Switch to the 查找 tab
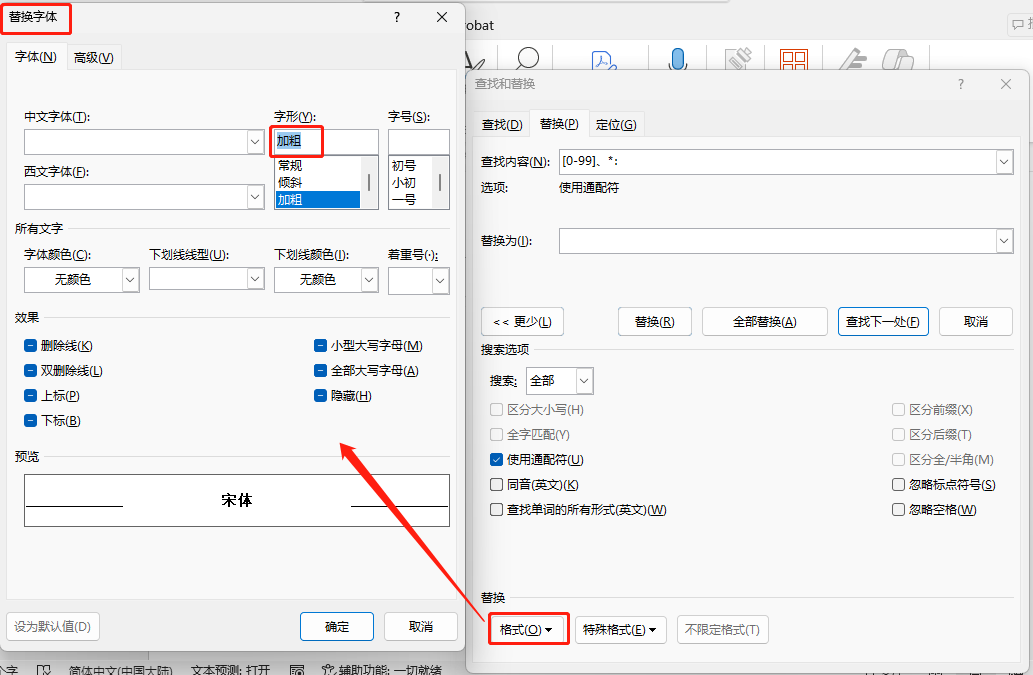The height and width of the screenshot is (675, 1033). click(502, 124)
